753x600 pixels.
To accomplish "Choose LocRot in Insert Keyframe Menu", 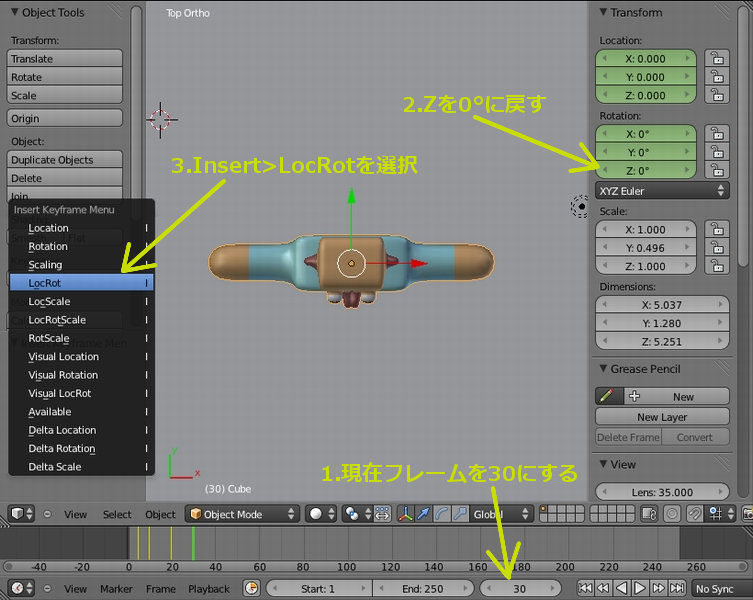I will pyautogui.click(x=82, y=282).
